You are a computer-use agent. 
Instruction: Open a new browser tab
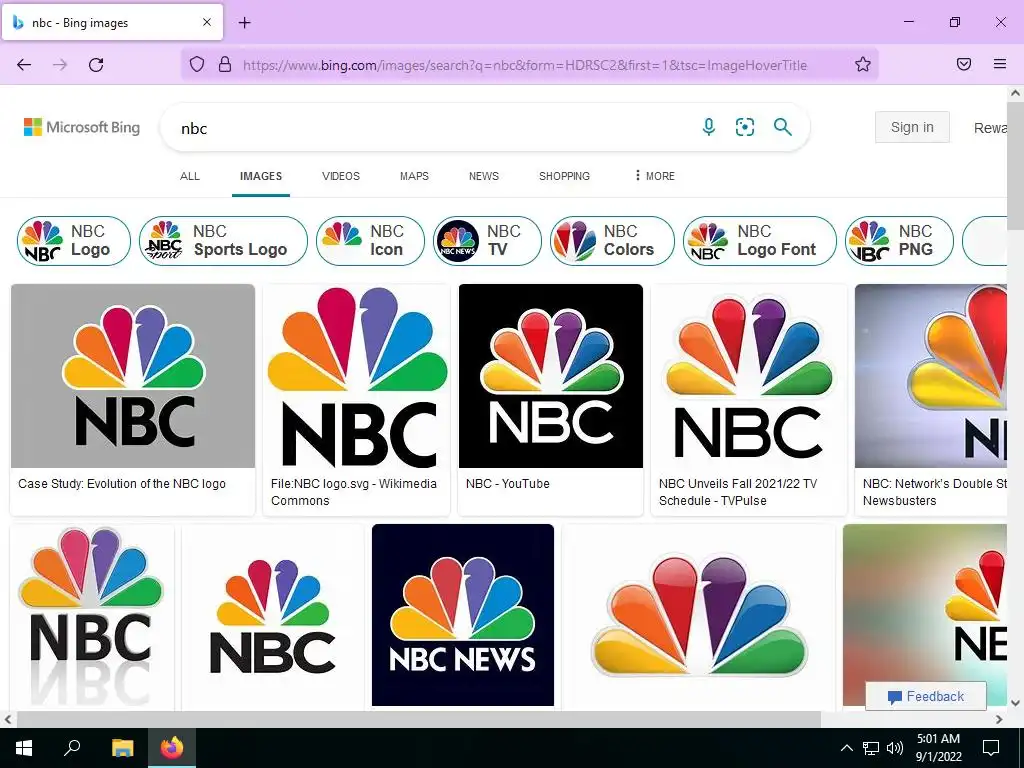click(244, 23)
